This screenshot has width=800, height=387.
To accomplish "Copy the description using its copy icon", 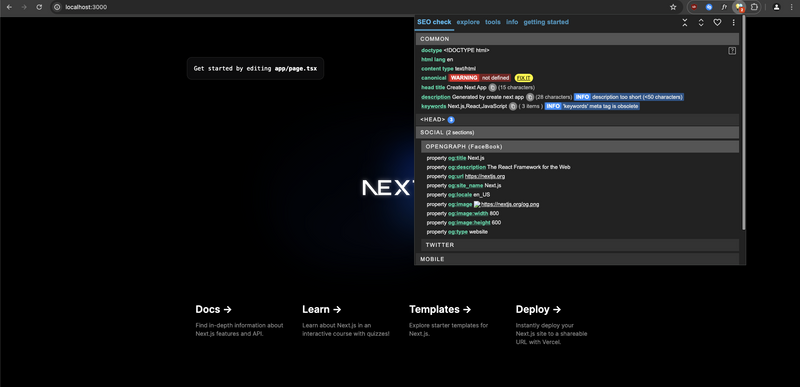I will coord(530,97).
